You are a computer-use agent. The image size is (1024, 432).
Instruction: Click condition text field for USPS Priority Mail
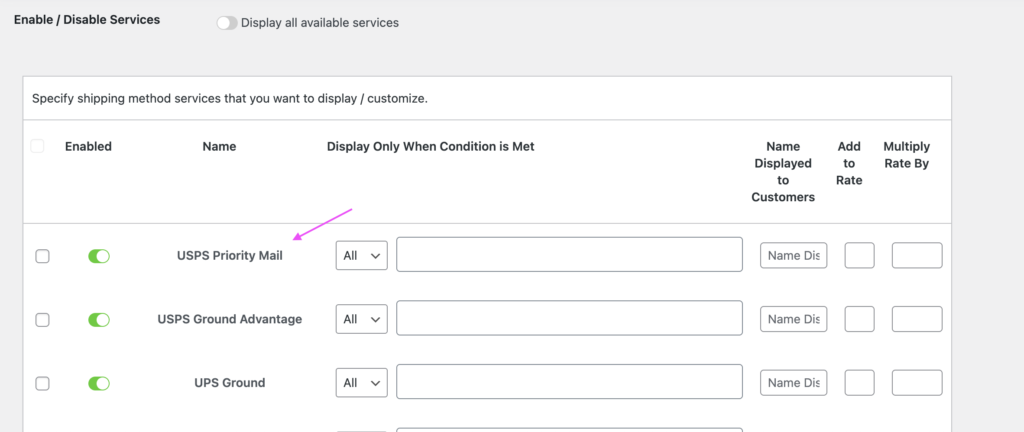569,255
